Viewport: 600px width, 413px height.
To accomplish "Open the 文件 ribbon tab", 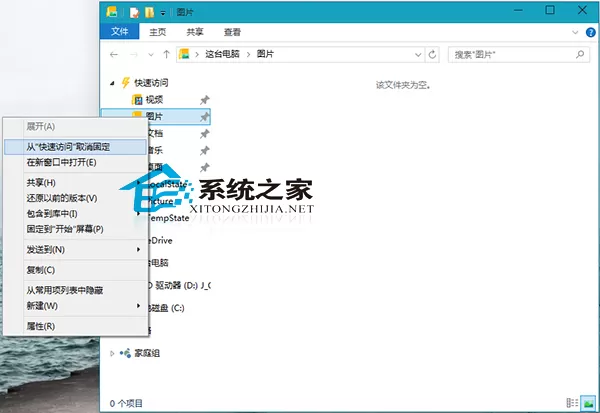I will 119,31.
